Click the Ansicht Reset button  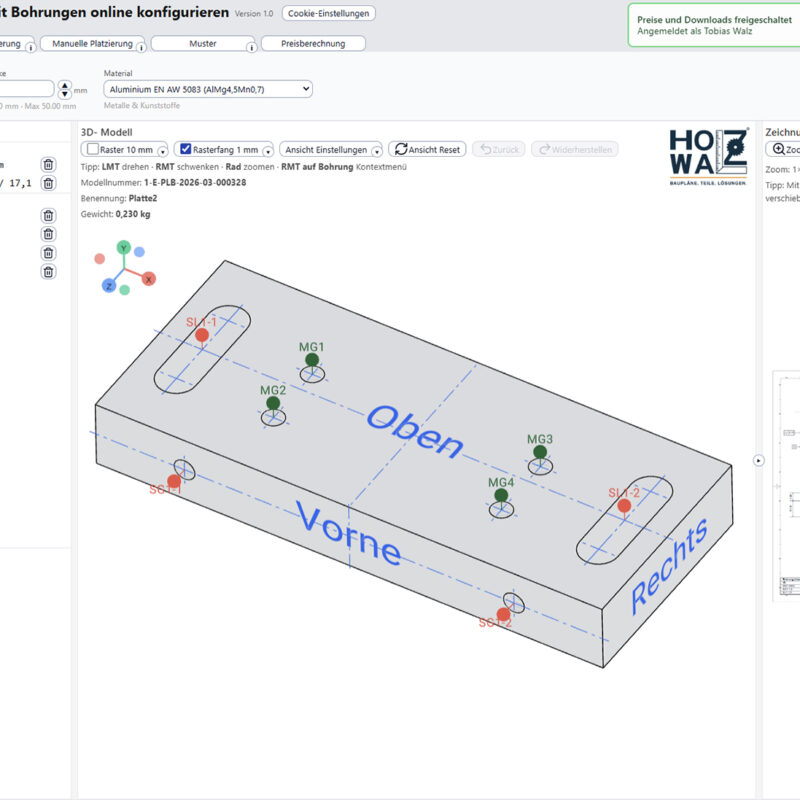click(x=427, y=149)
